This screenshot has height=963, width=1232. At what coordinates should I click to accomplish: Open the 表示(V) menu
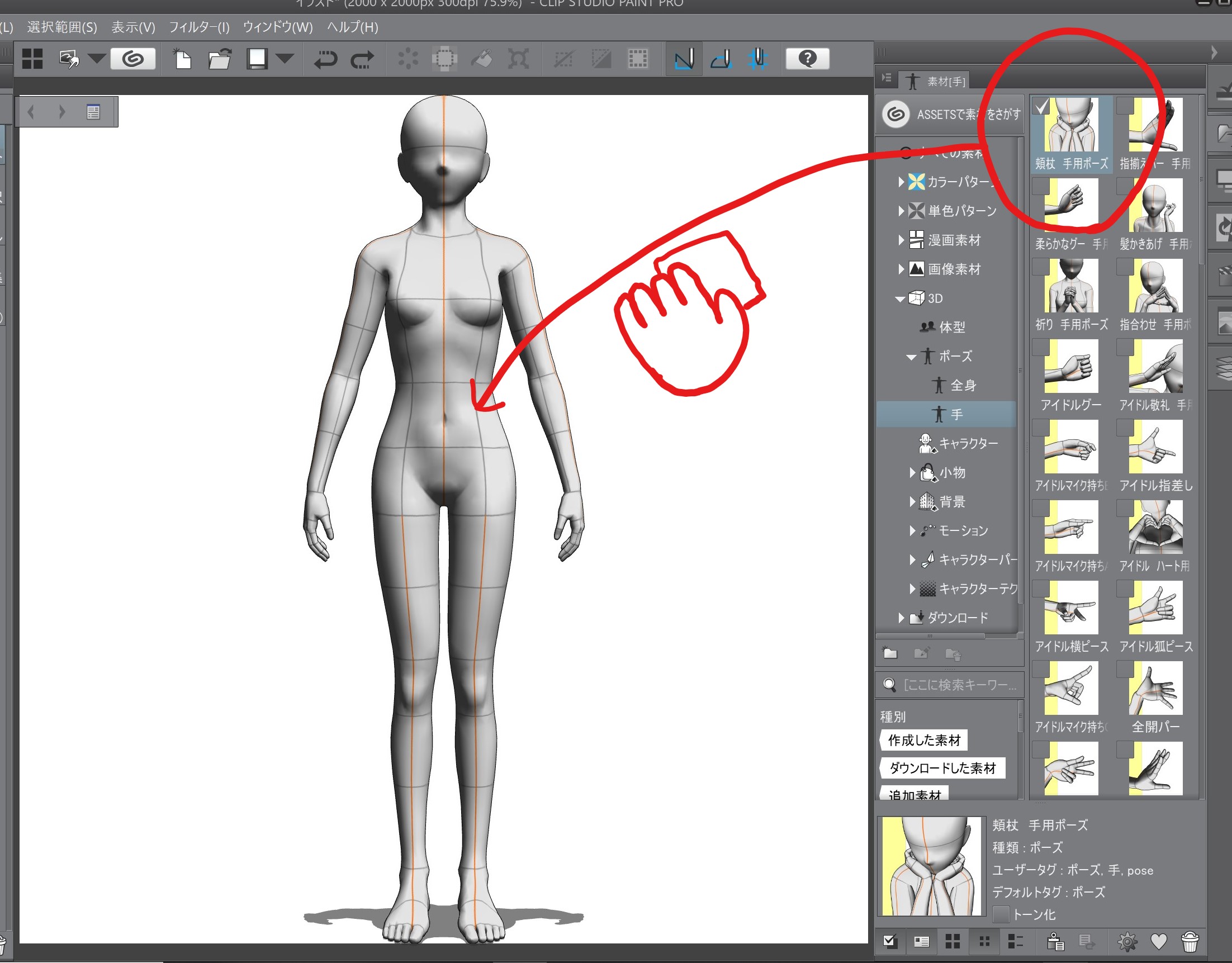133,27
